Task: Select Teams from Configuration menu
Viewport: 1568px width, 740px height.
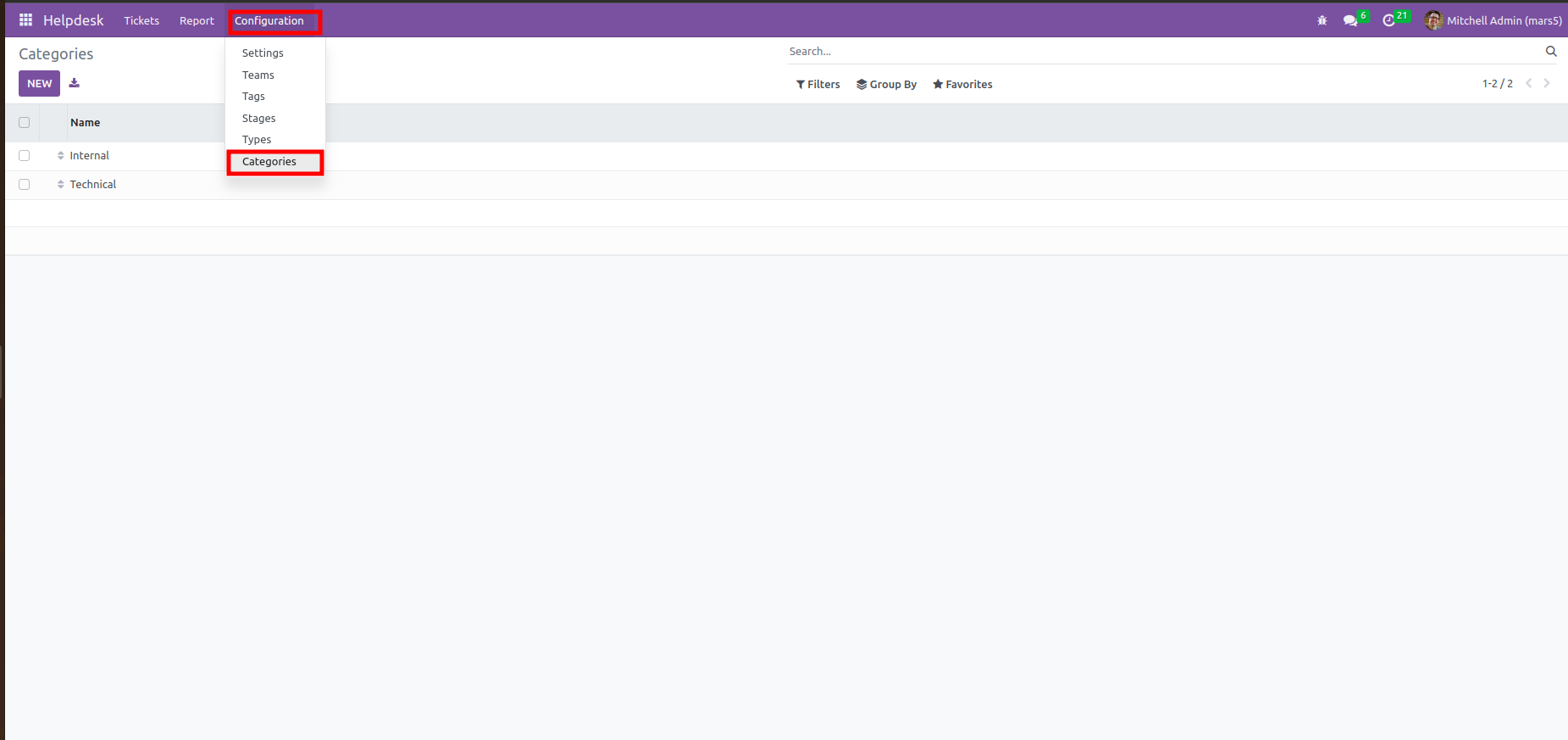Action: point(258,75)
